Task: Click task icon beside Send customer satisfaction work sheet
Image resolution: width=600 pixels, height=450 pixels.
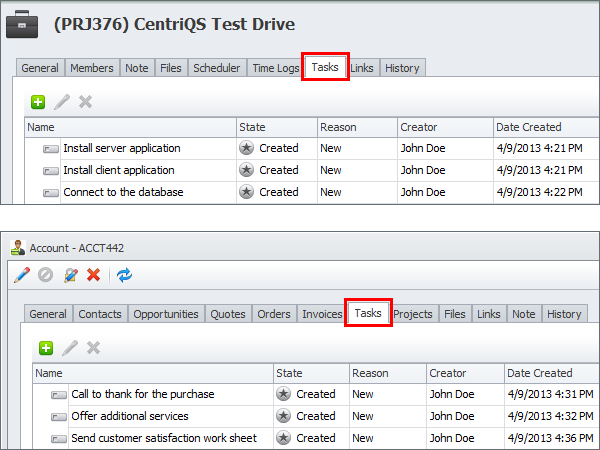Action: point(59,439)
